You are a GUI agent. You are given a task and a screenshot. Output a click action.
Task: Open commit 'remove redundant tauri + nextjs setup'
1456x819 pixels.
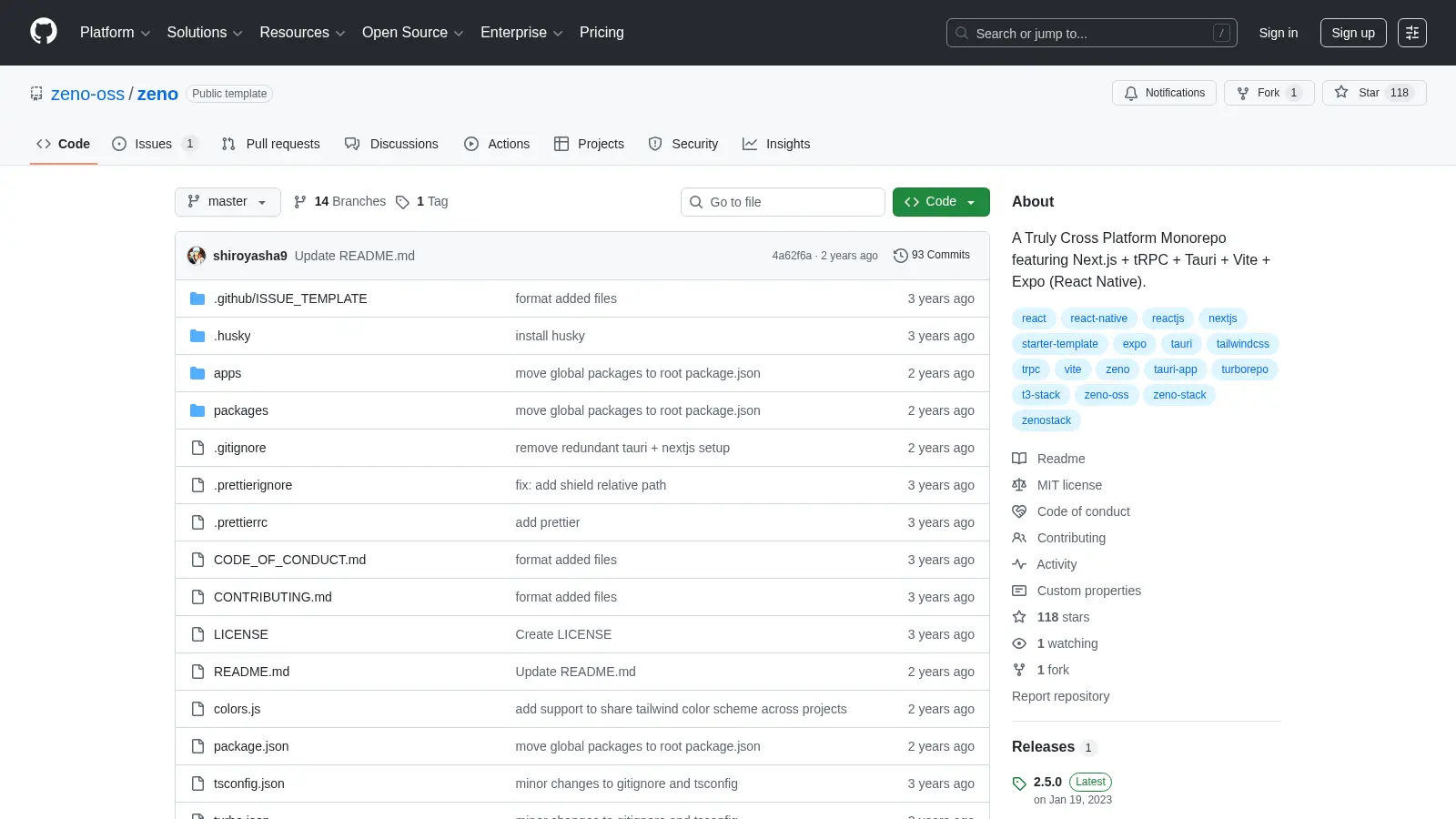pos(622,448)
